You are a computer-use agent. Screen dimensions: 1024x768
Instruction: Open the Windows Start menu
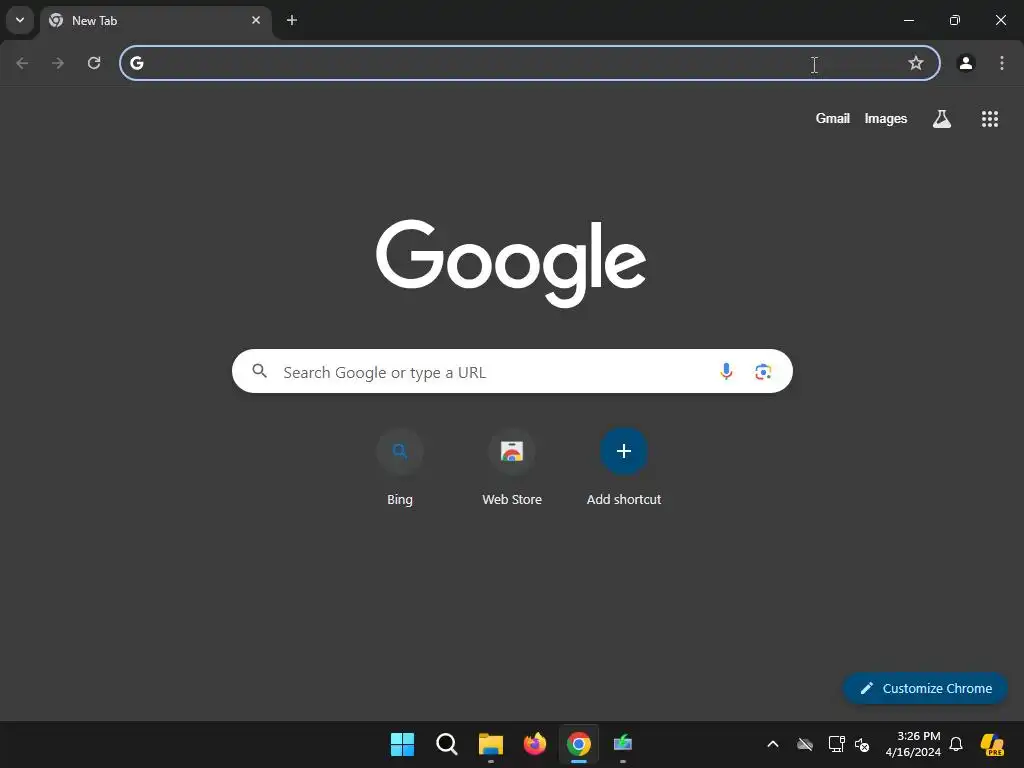pyautogui.click(x=402, y=744)
